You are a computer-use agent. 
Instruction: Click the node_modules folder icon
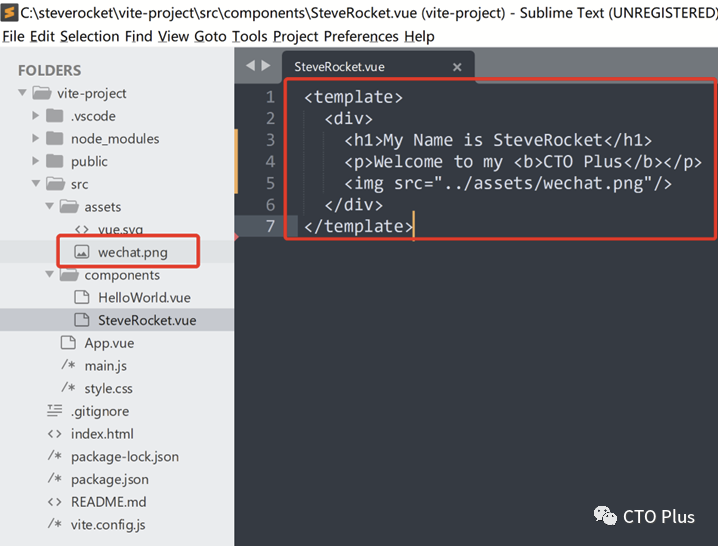click(x=55, y=139)
